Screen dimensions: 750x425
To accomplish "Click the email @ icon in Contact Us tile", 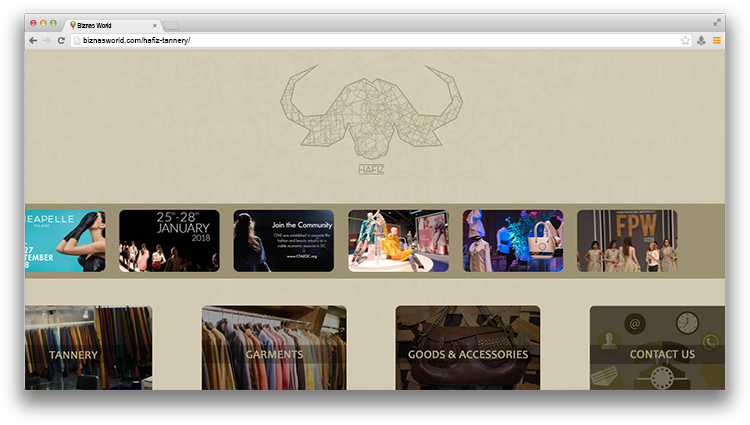I will (x=634, y=323).
